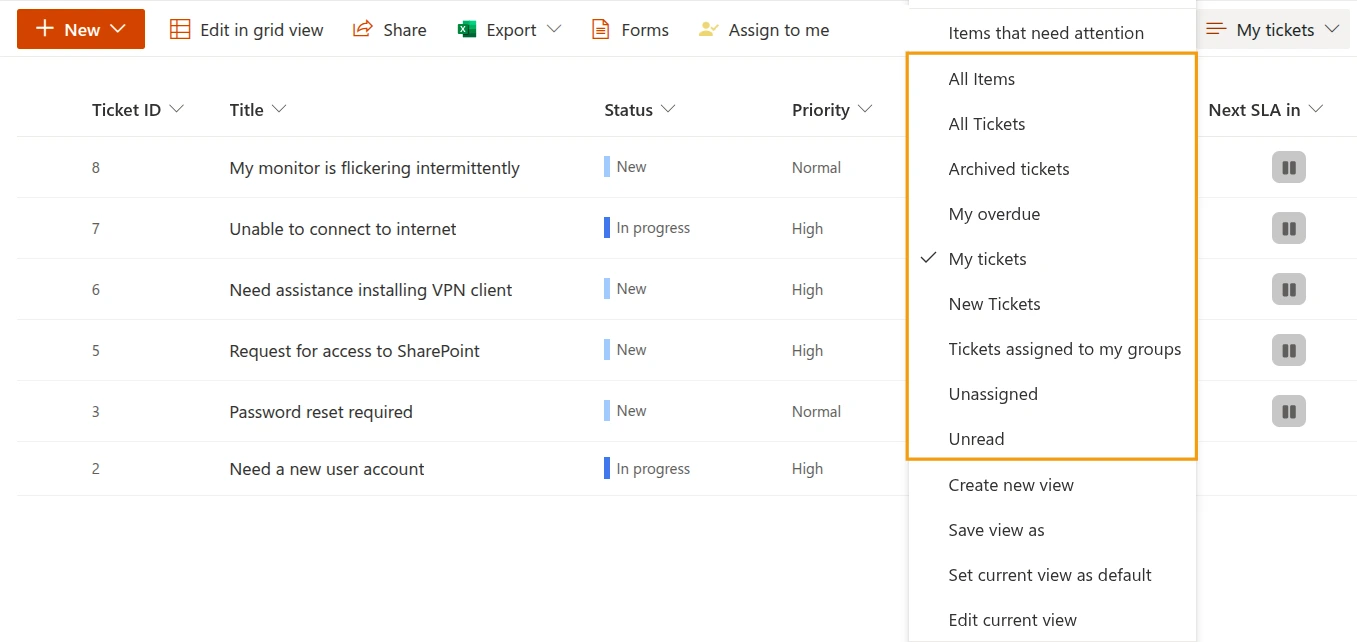Switch to the Archived tickets view
This screenshot has width=1357, height=642.
[1008, 169]
